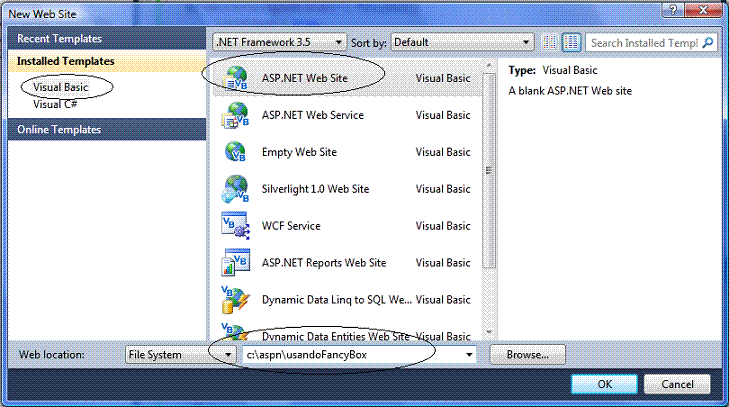Pick the Silverlight 1.0 Web Site icon
The width and height of the screenshot is (729, 407).
point(235,189)
